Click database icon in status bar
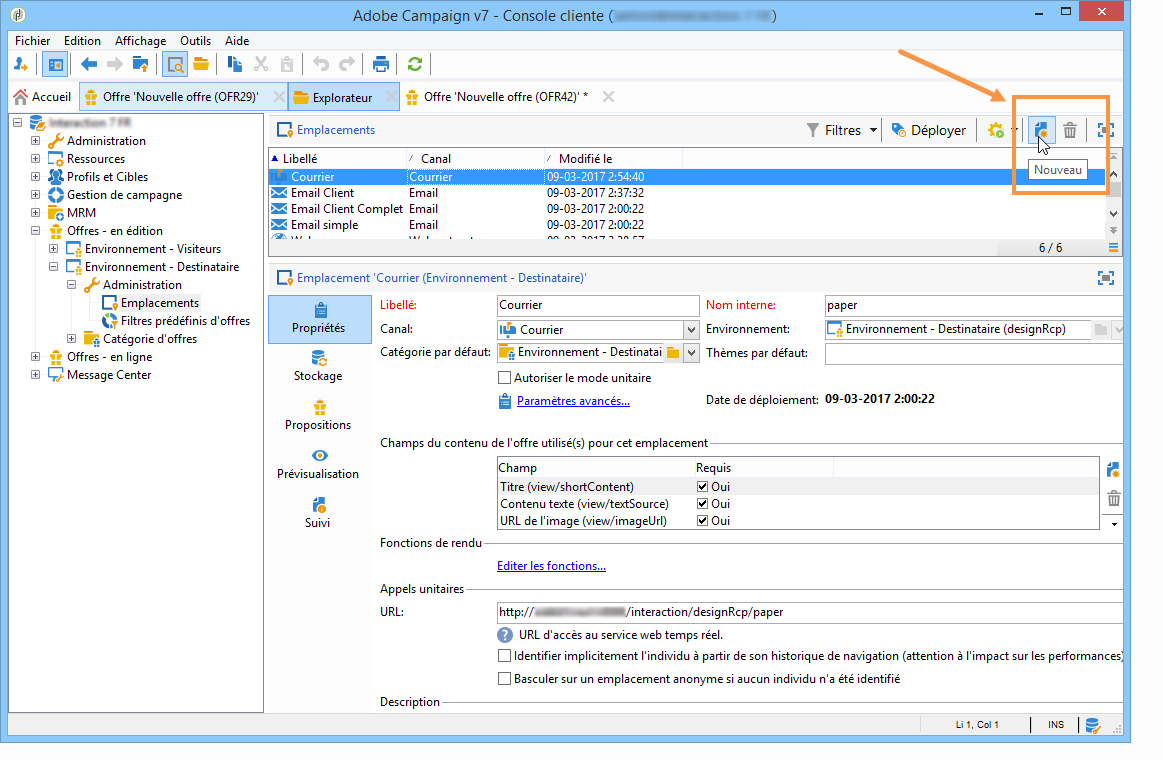Viewport: 1163px width, 760px height. click(1093, 725)
